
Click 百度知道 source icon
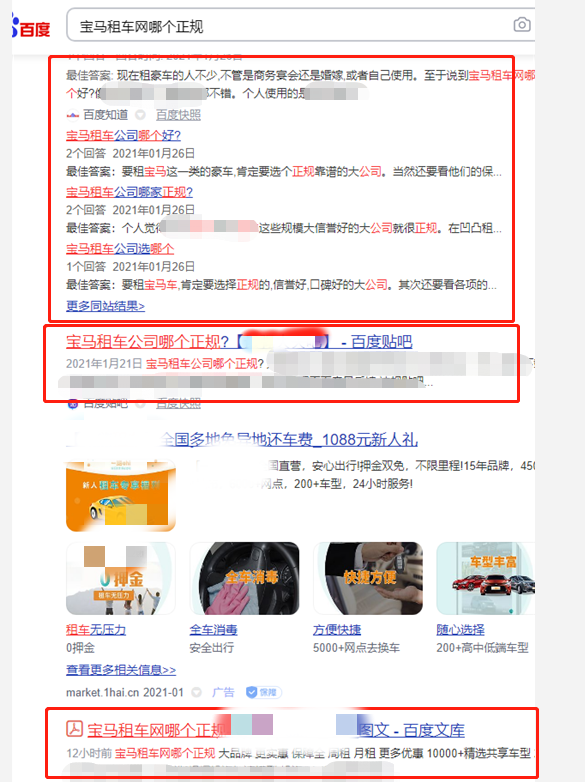tap(73, 115)
